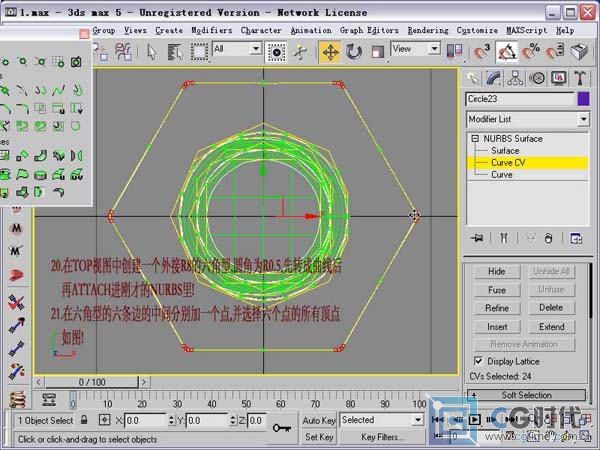Screen dimensions: 600x450
Task: Click the Y coordinate spinner arrows
Action: tap(233, 420)
